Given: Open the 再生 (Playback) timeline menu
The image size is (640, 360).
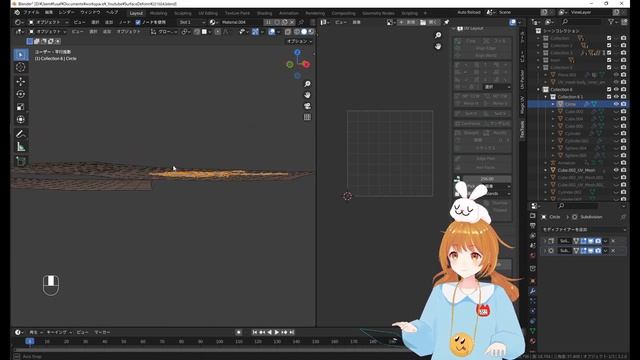Looking at the screenshot, I should [35, 332].
